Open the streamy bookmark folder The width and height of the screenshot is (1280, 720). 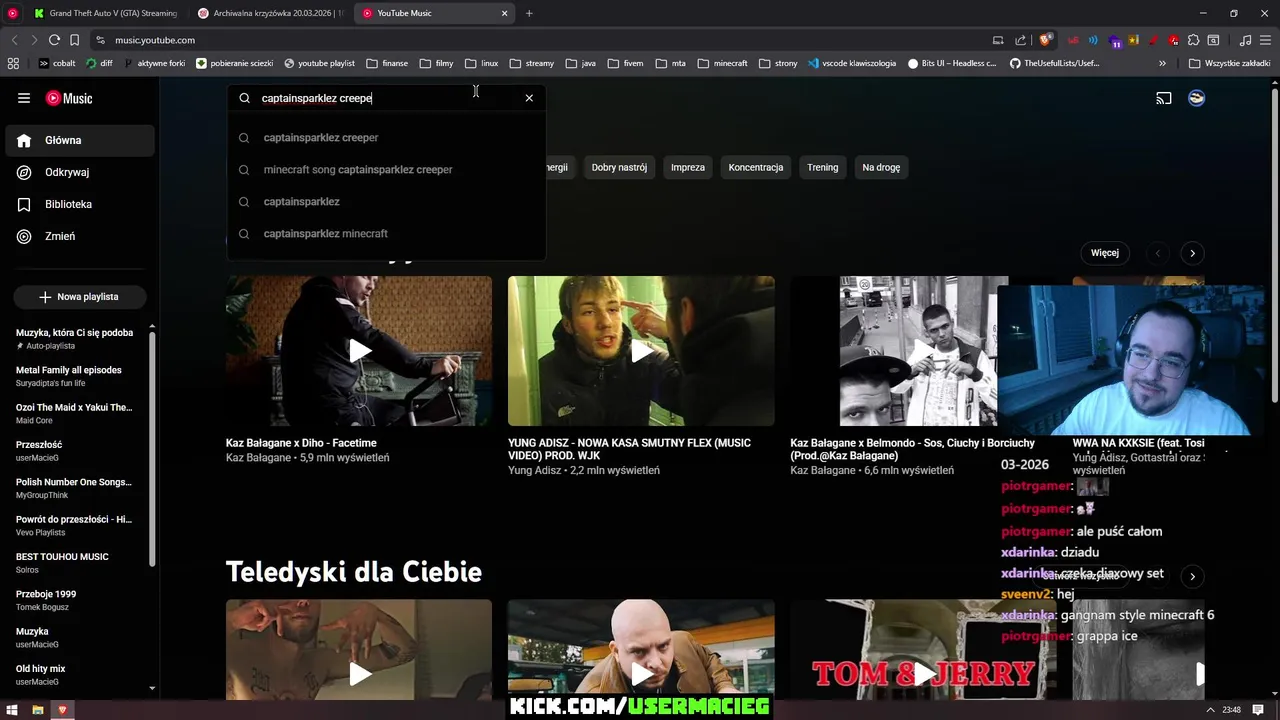[x=532, y=63]
